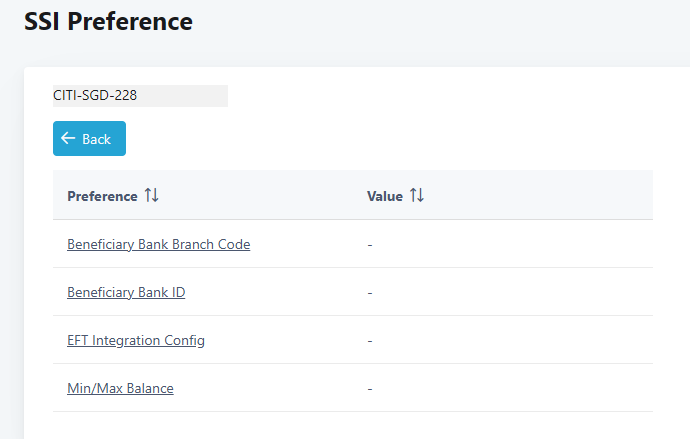The width and height of the screenshot is (690, 439).
Task: Select the value cell for Beneficiary Bank Branch Code
Action: tap(370, 244)
